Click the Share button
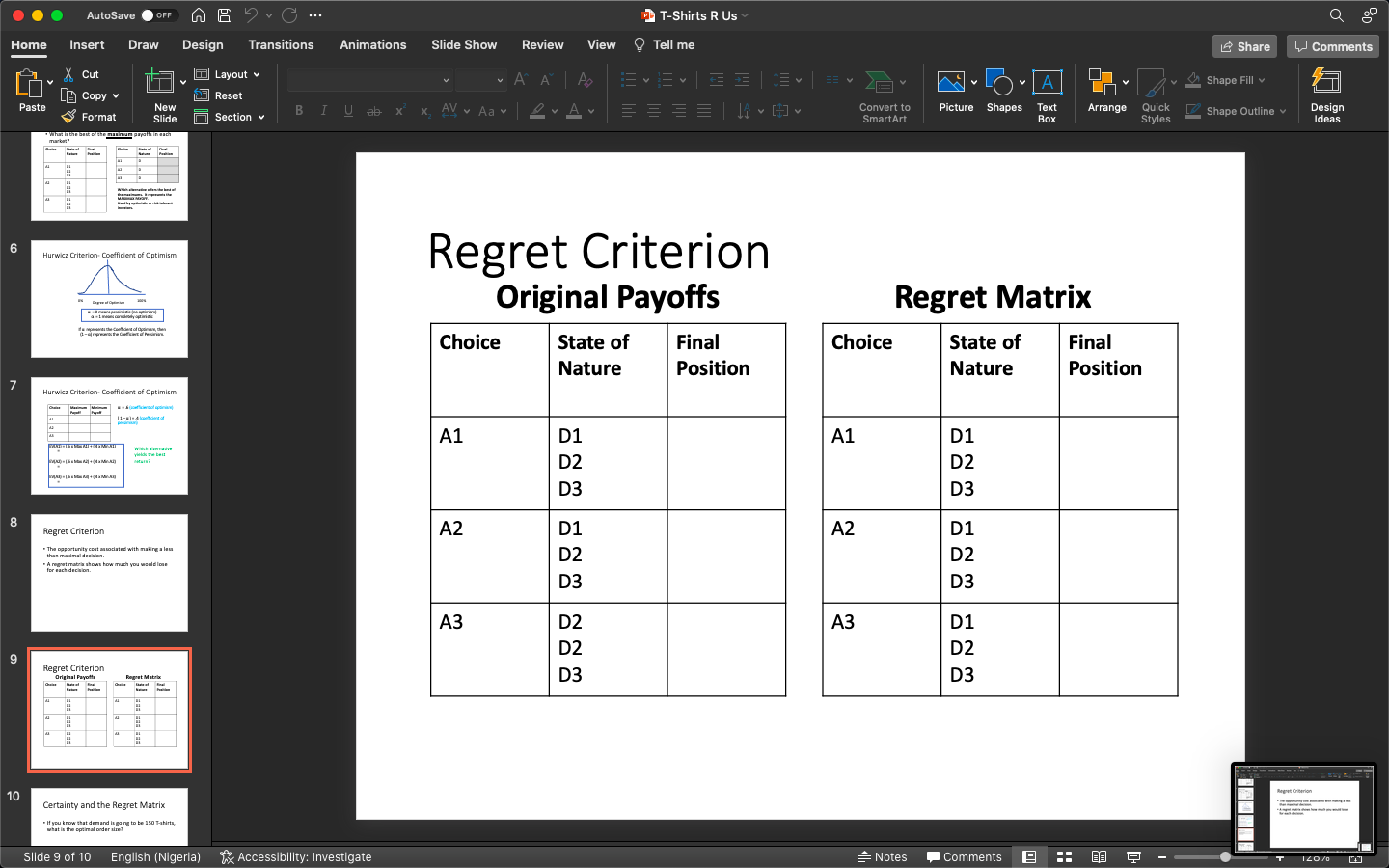The width and height of the screenshot is (1389, 868). [x=1244, y=46]
